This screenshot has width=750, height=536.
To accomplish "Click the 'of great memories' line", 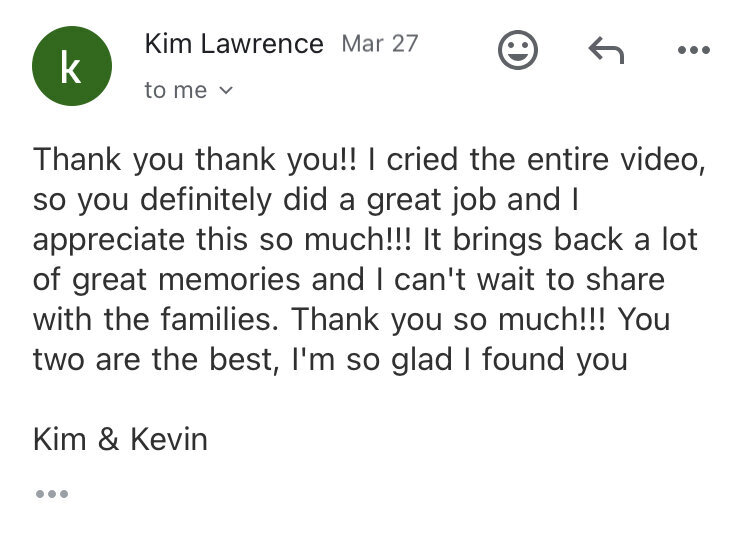I will (166, 279).
